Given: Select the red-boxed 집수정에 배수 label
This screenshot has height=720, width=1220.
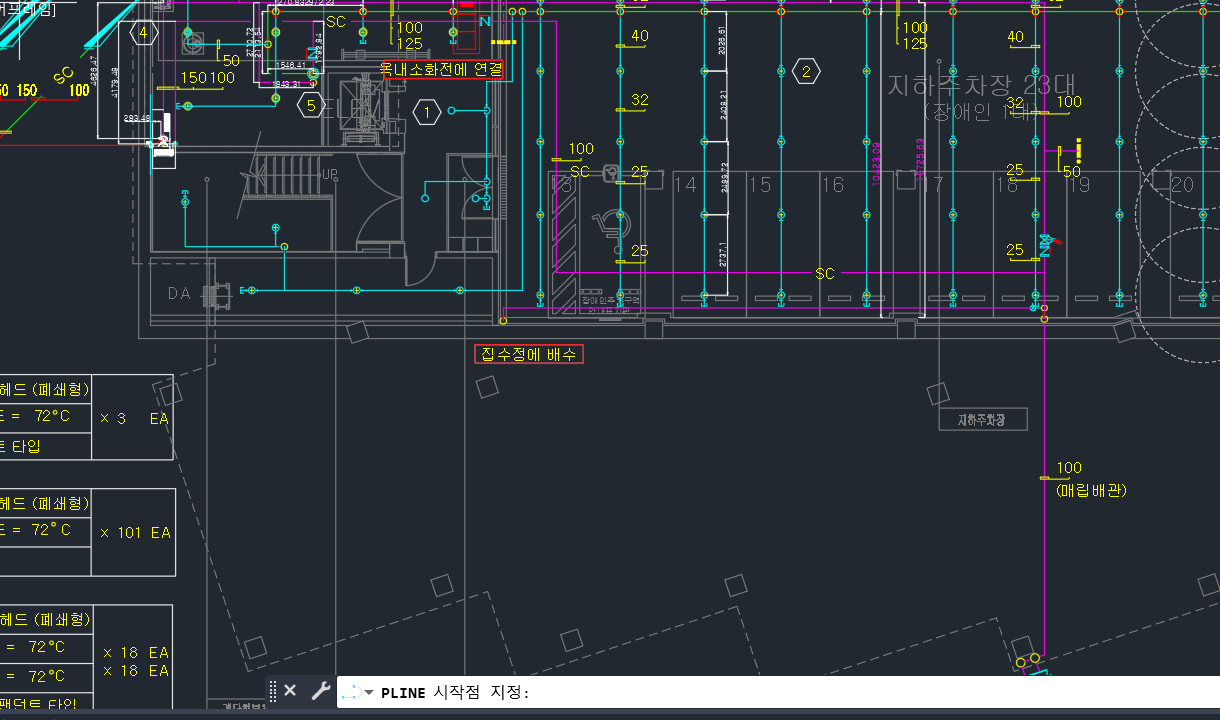Looking at the screenshot, I should (x=528, y=354).
